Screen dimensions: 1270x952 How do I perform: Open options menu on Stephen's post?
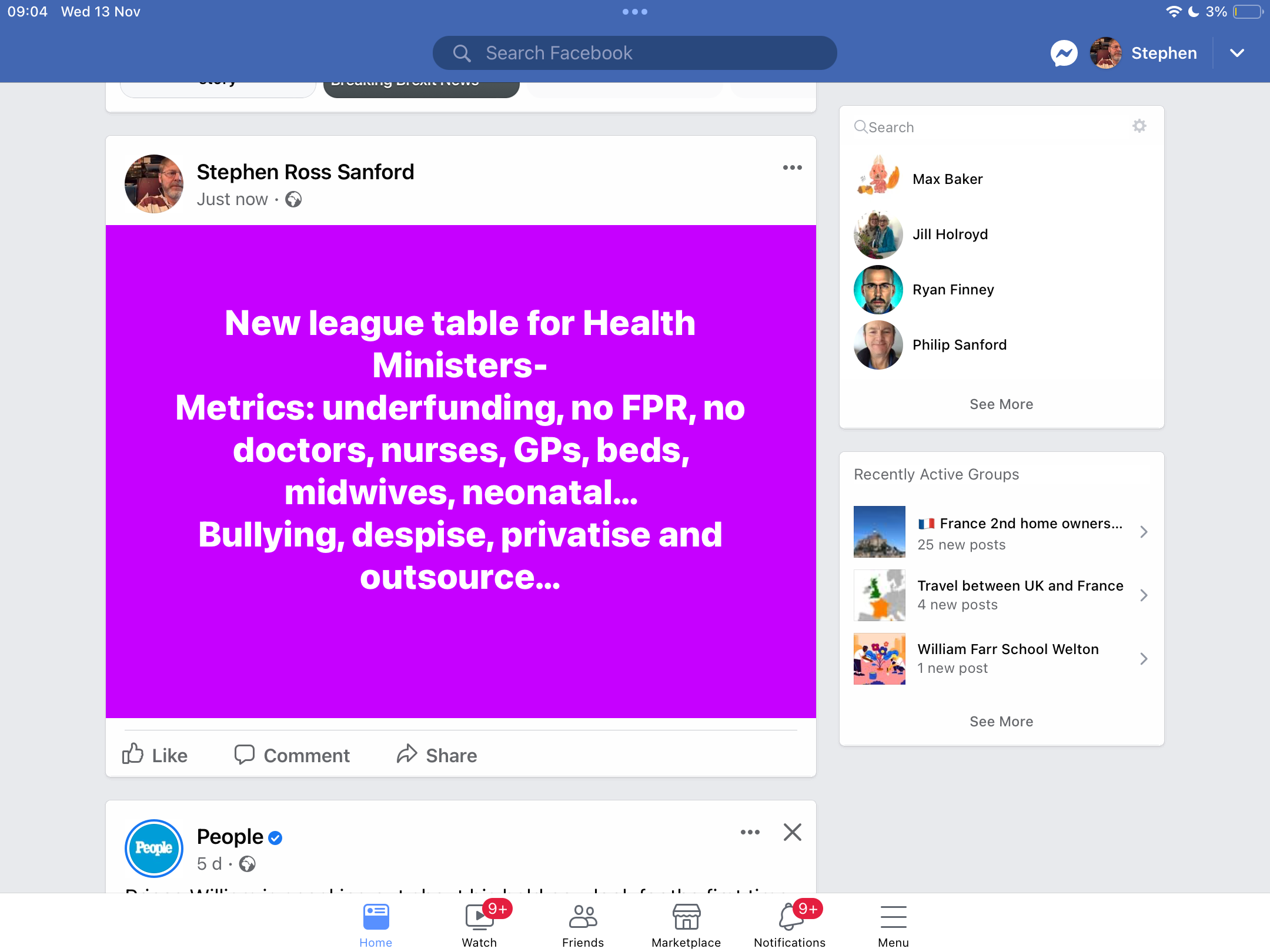(792, 168)
